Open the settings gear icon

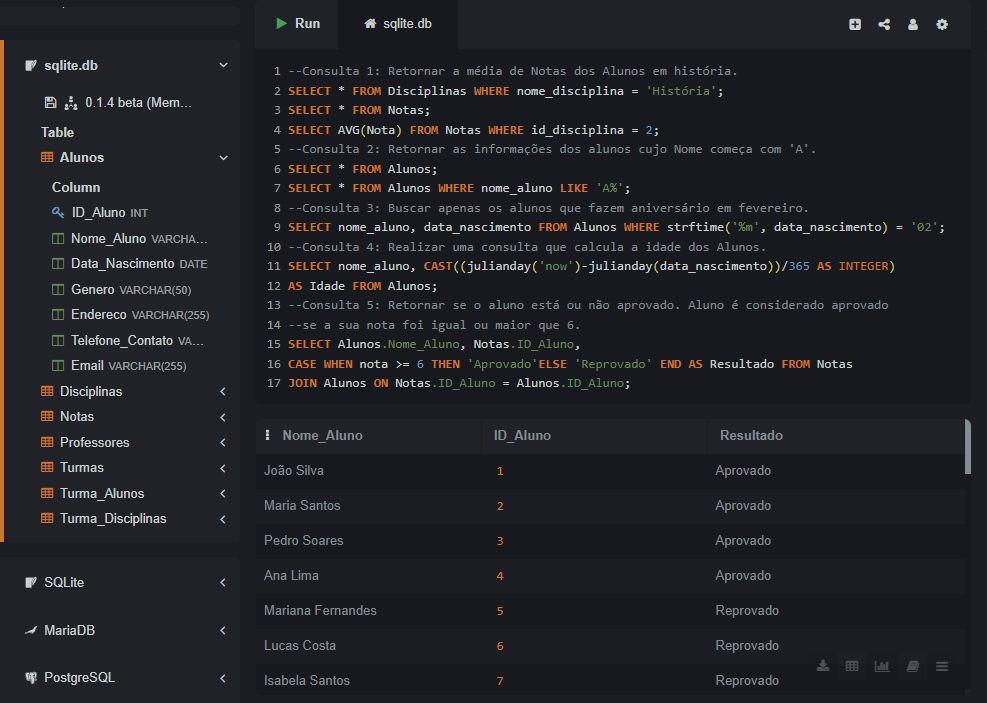[x=942, y=25]
